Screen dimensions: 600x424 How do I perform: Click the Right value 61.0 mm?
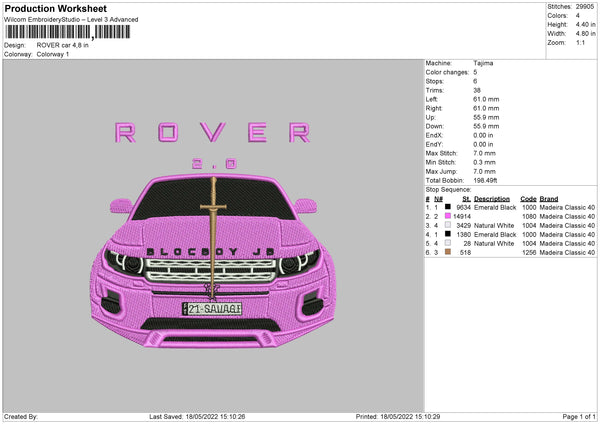pos(486,108)
